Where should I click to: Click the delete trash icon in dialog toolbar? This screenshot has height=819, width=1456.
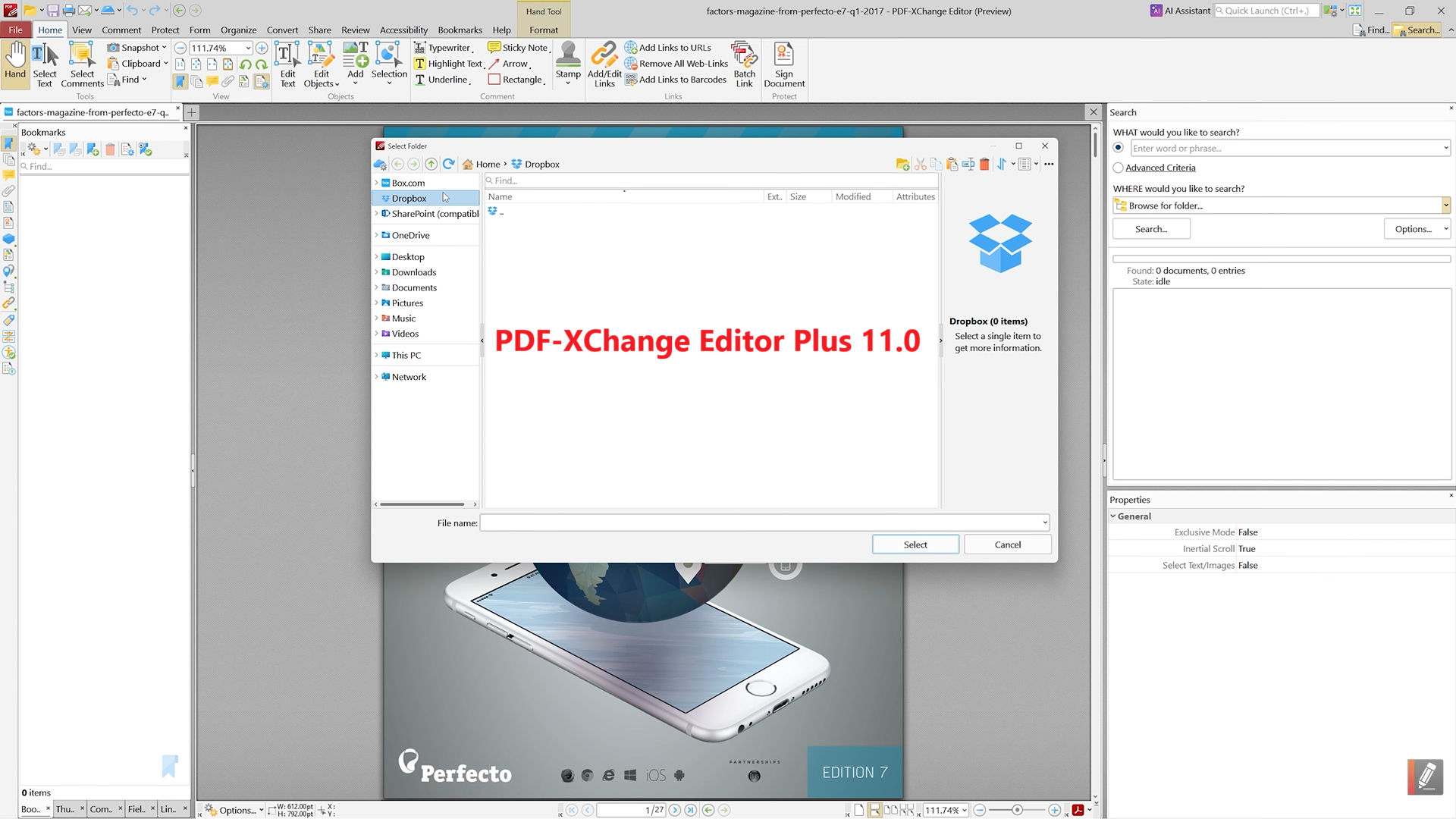(x=984, y=164)
